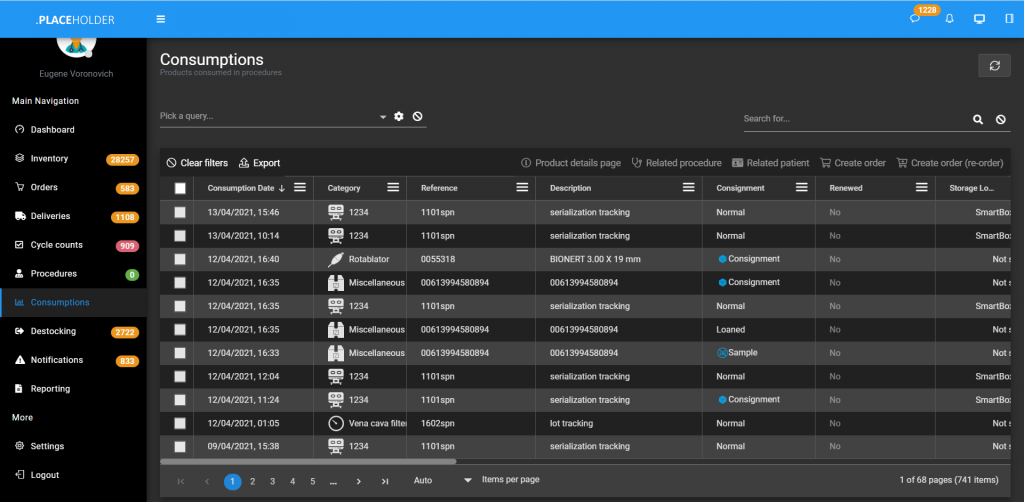
Task: Click the hamburger menu icon in top bar
Action: (x=161, y=19)
